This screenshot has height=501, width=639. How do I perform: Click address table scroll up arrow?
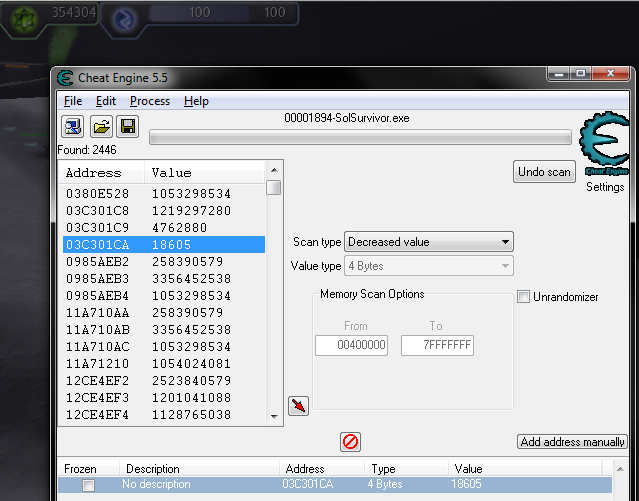pos(620,470)
